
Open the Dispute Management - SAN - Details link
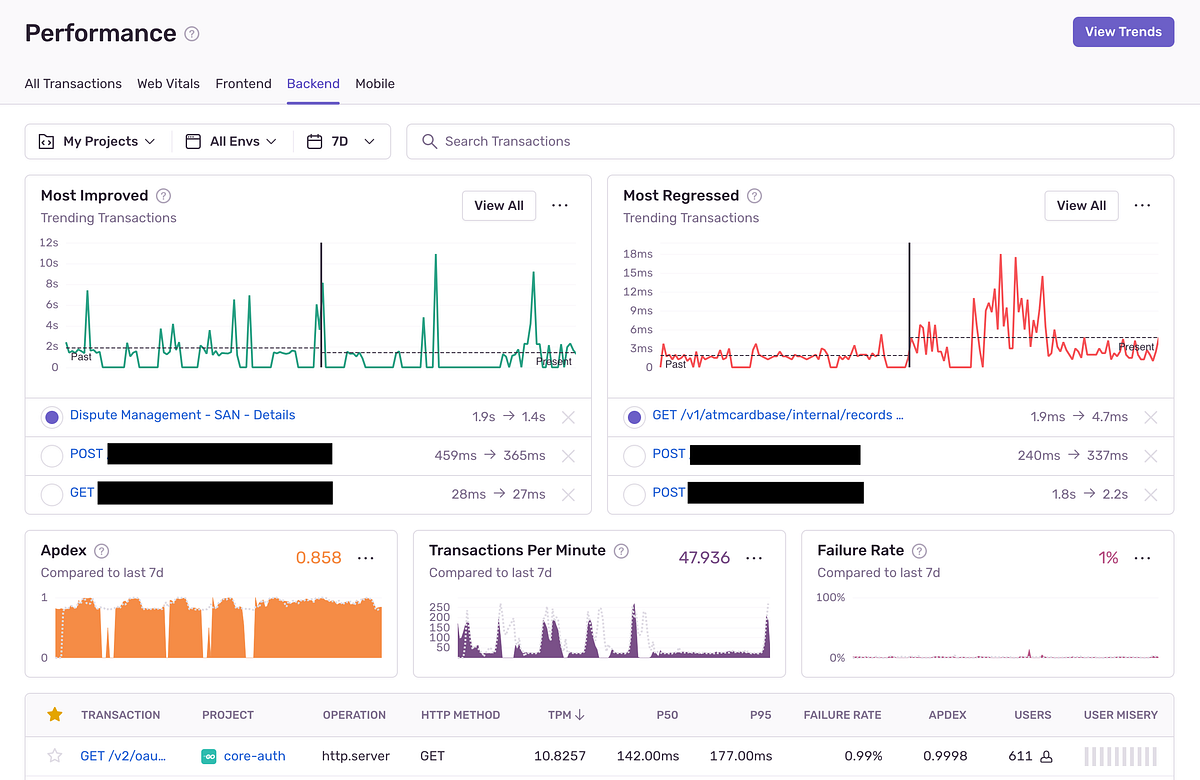click(x=182, y=415)
